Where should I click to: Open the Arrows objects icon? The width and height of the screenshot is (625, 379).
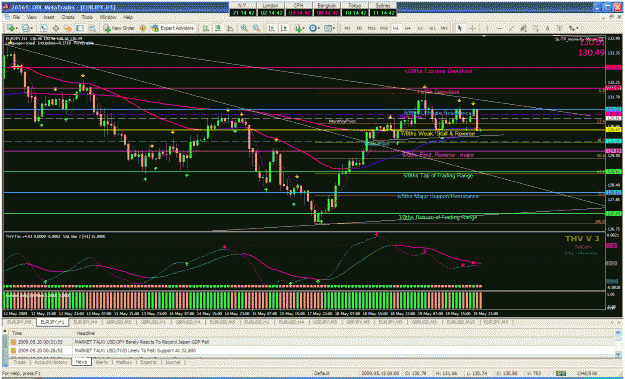point(572,28)
